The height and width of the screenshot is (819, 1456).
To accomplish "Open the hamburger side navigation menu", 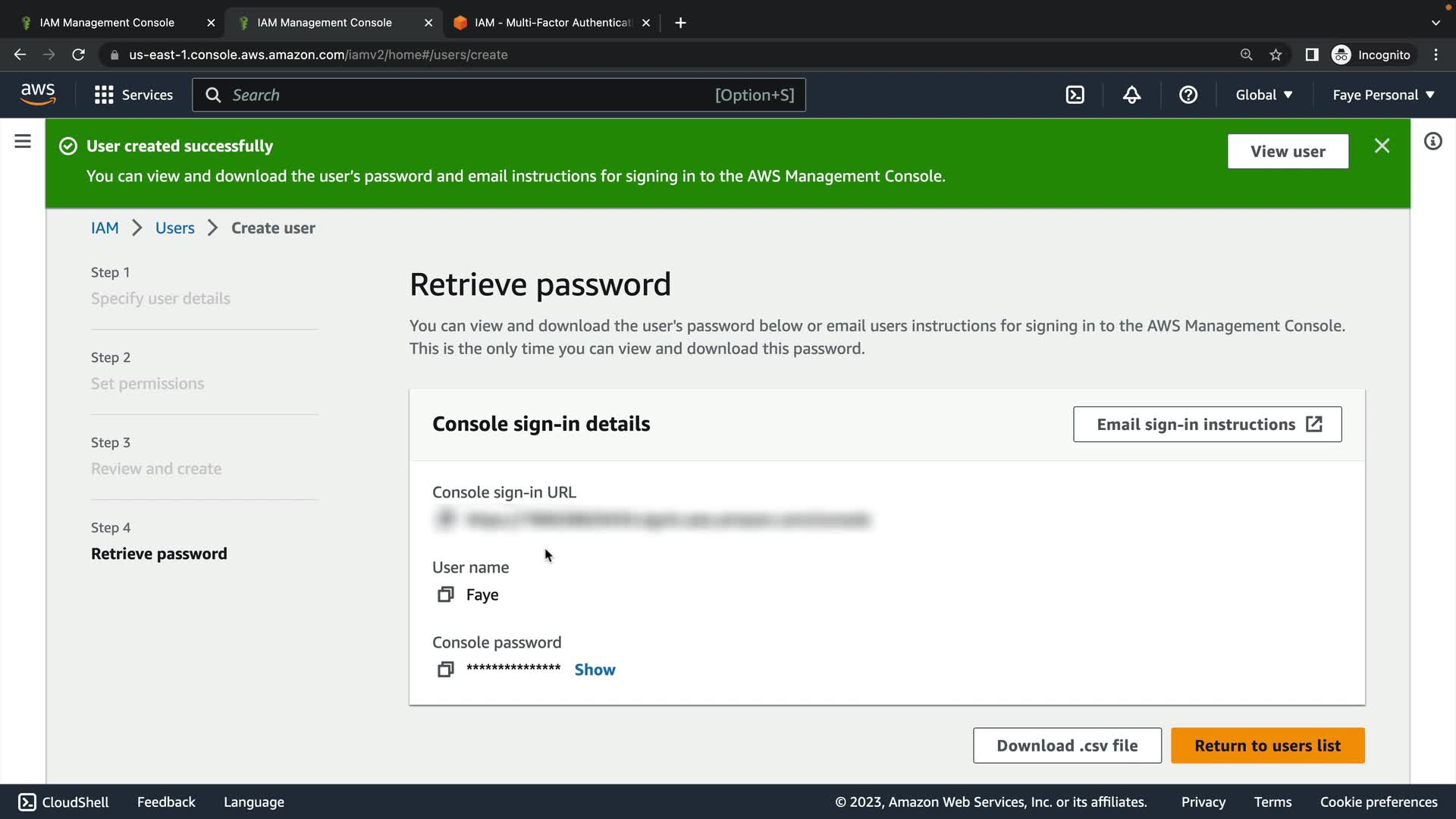I will [x=23, y=142].
